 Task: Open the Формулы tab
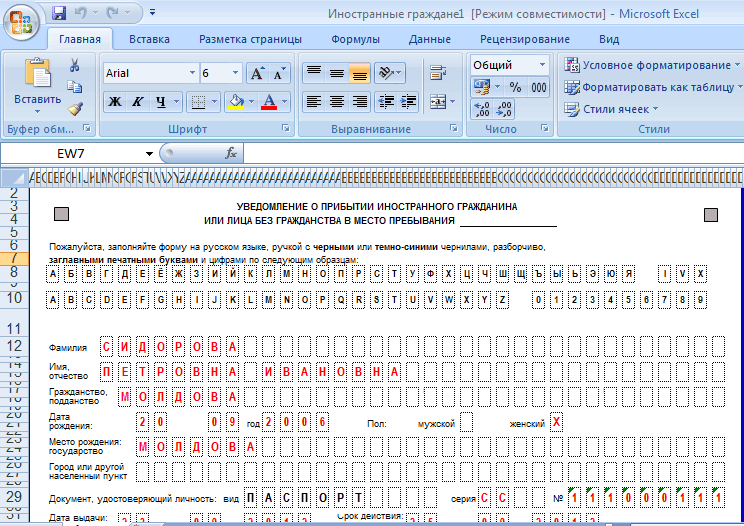[355, 39]
